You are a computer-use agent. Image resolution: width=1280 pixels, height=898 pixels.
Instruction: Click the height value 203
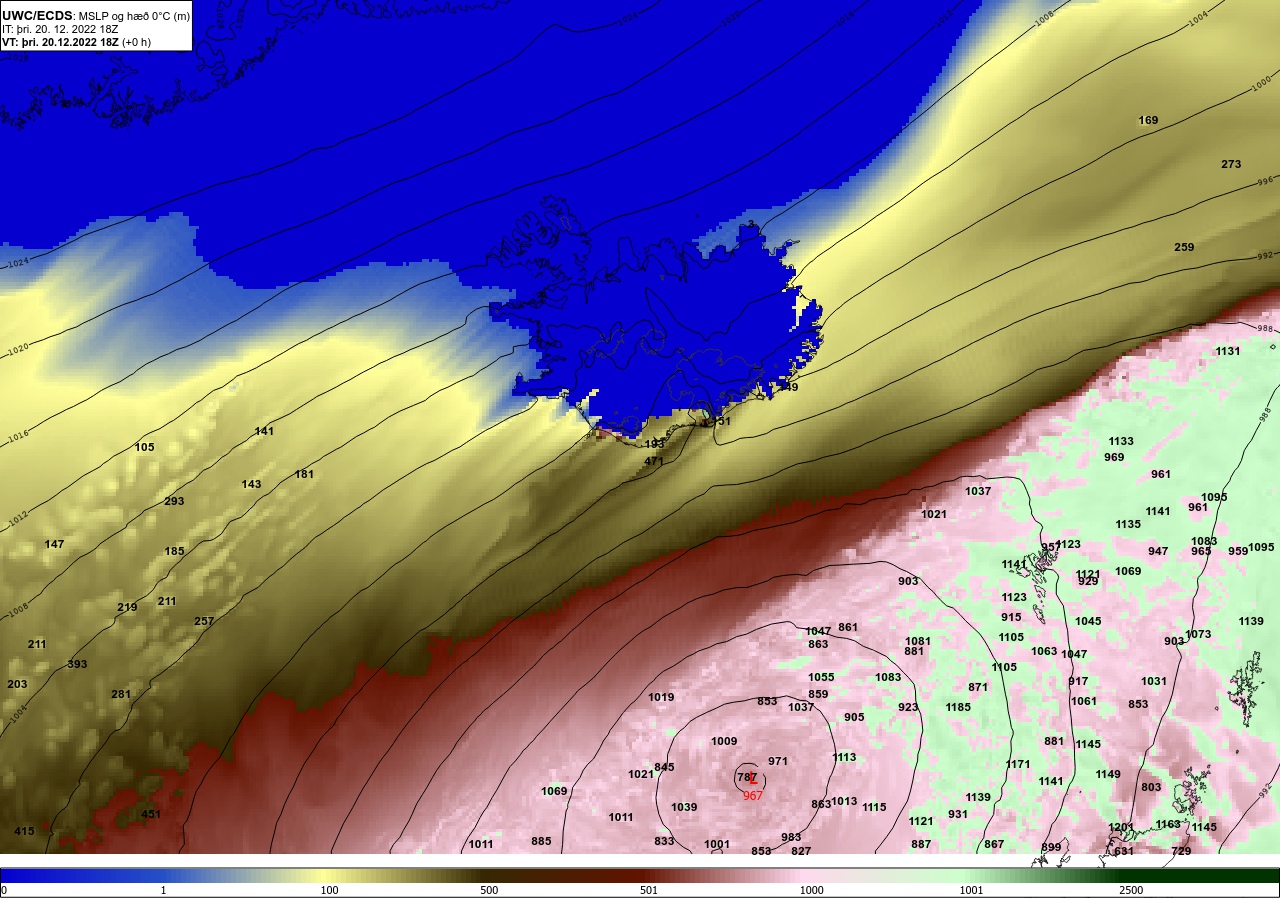click(x=17, y=684)
